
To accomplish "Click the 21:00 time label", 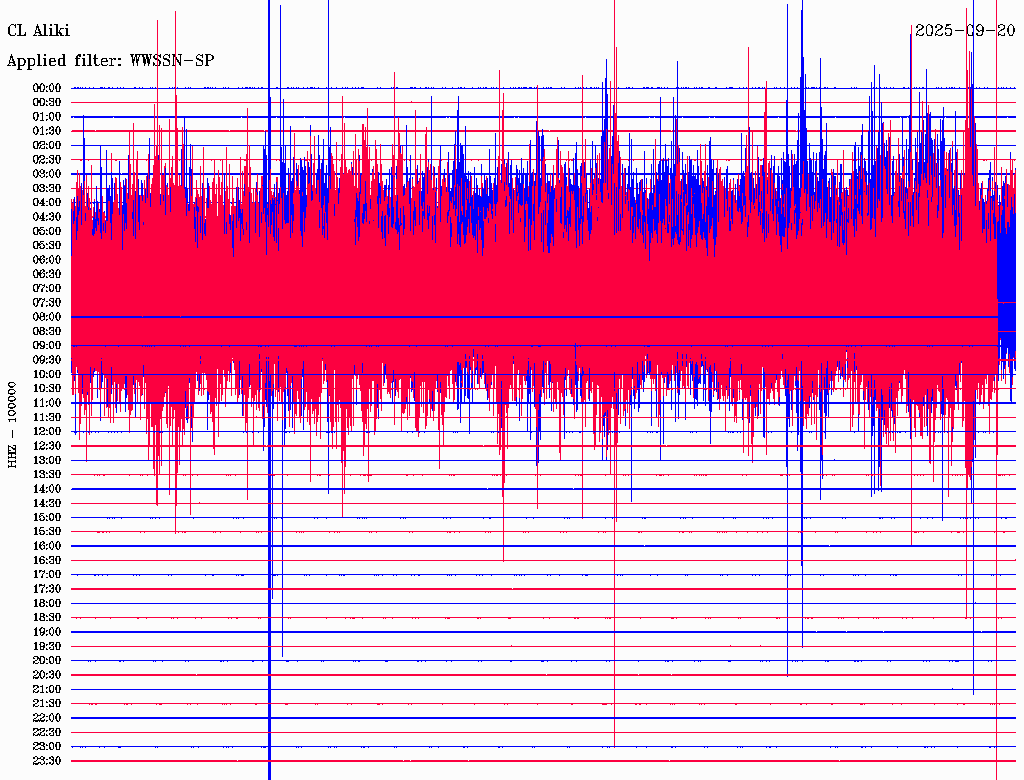I will 47,690.
